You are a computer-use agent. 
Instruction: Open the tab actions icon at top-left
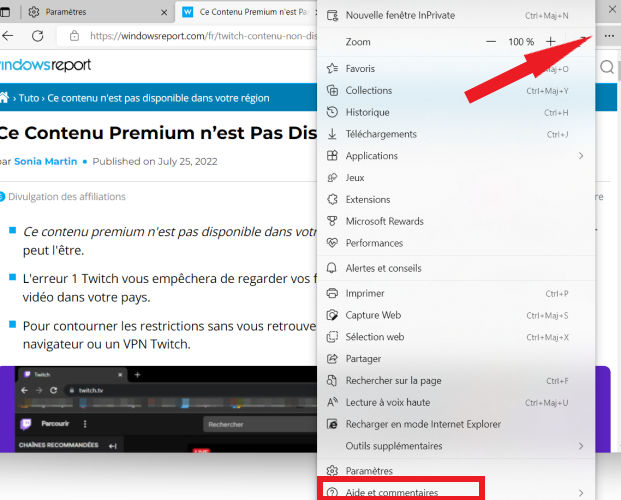pos(5,12)
